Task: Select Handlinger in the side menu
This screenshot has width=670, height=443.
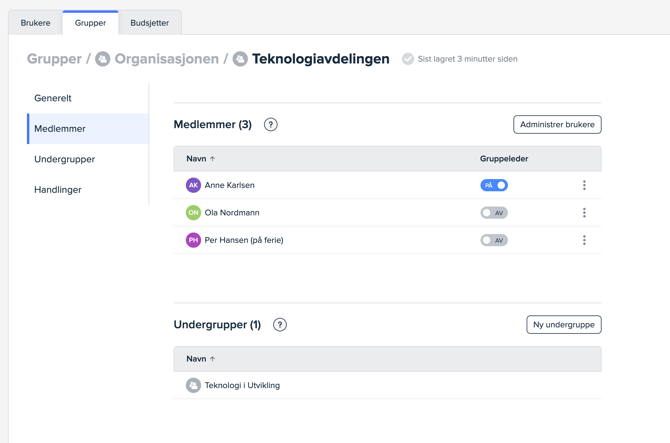Action: tap(58, 189)
